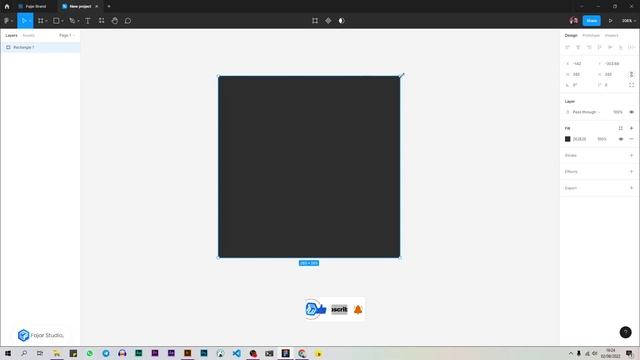Screen dimensions: 640x360
Task: Hide the fill with eye icon
Action: (x=621, y=139)
